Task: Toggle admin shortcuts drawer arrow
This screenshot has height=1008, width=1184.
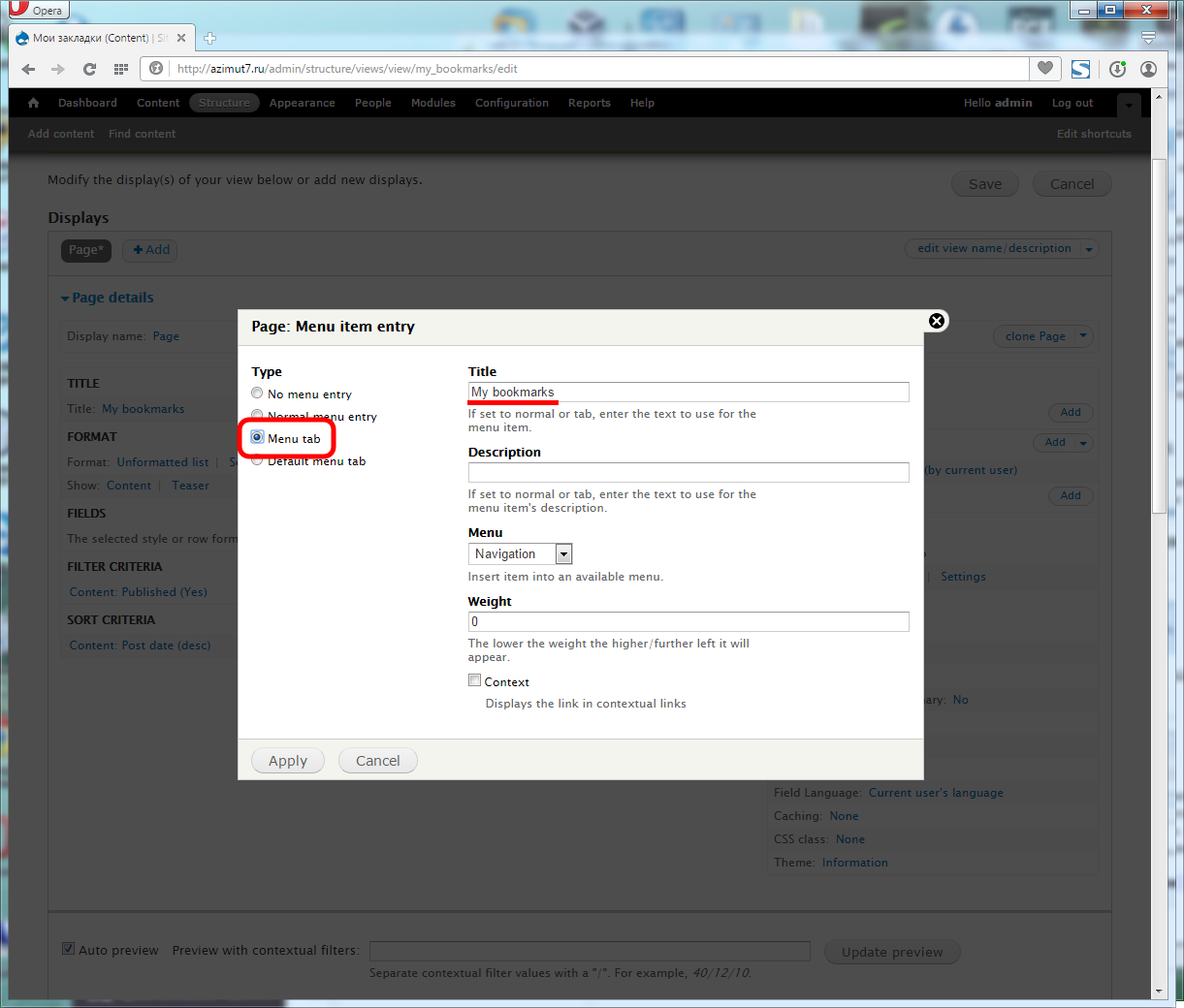Action: click(1129, 105)
